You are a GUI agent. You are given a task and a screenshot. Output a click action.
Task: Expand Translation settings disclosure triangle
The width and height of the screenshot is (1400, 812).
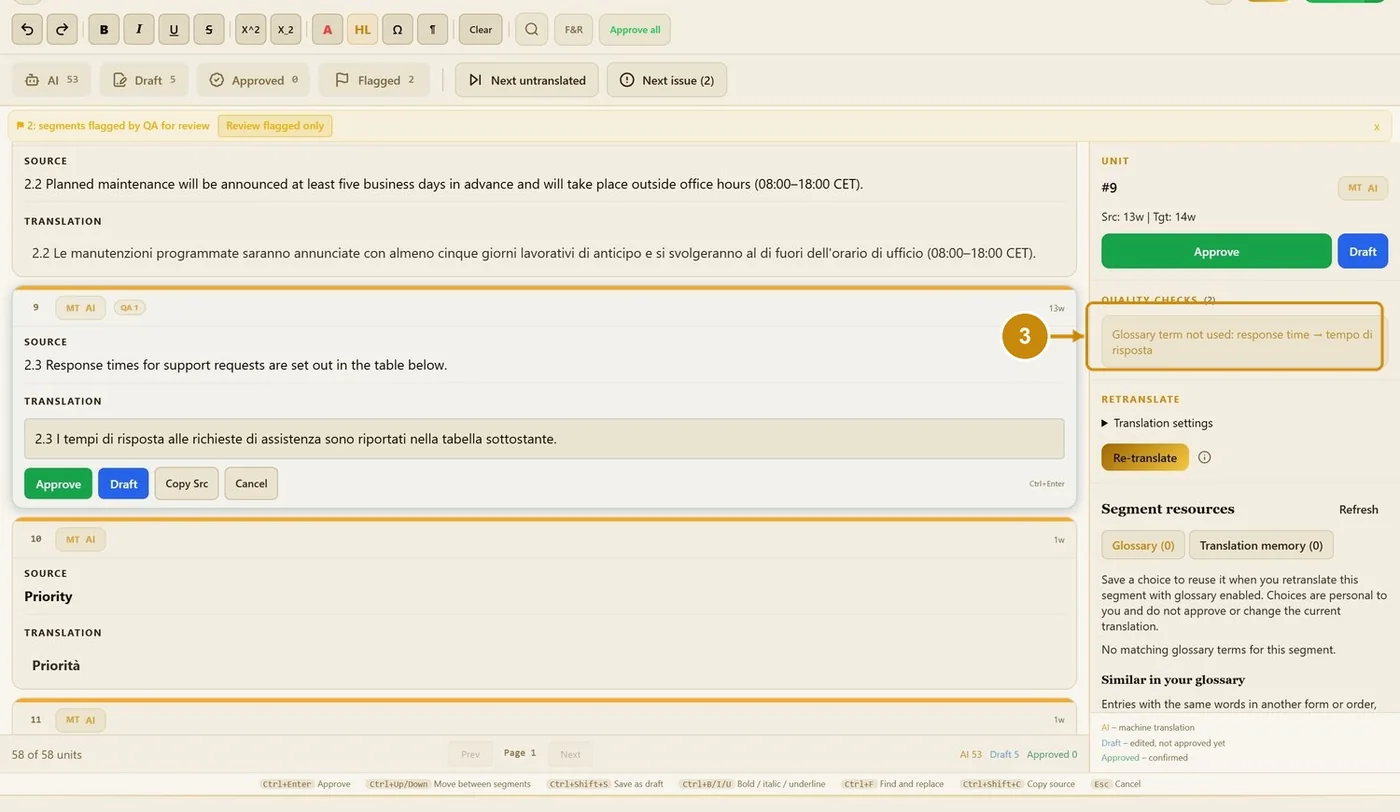click(1105, 423)
